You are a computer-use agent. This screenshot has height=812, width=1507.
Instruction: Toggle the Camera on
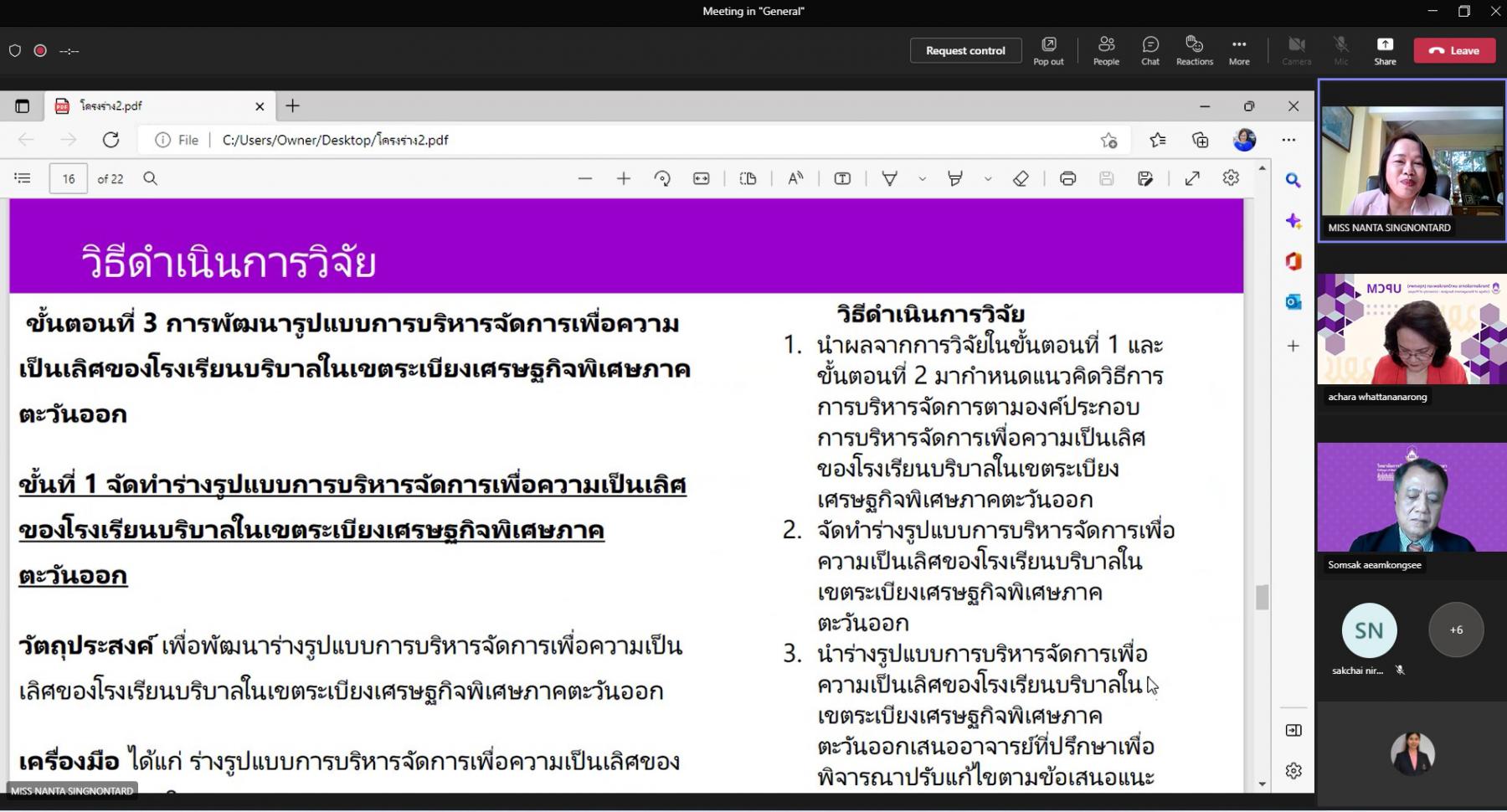click(x=1297, y=51)
